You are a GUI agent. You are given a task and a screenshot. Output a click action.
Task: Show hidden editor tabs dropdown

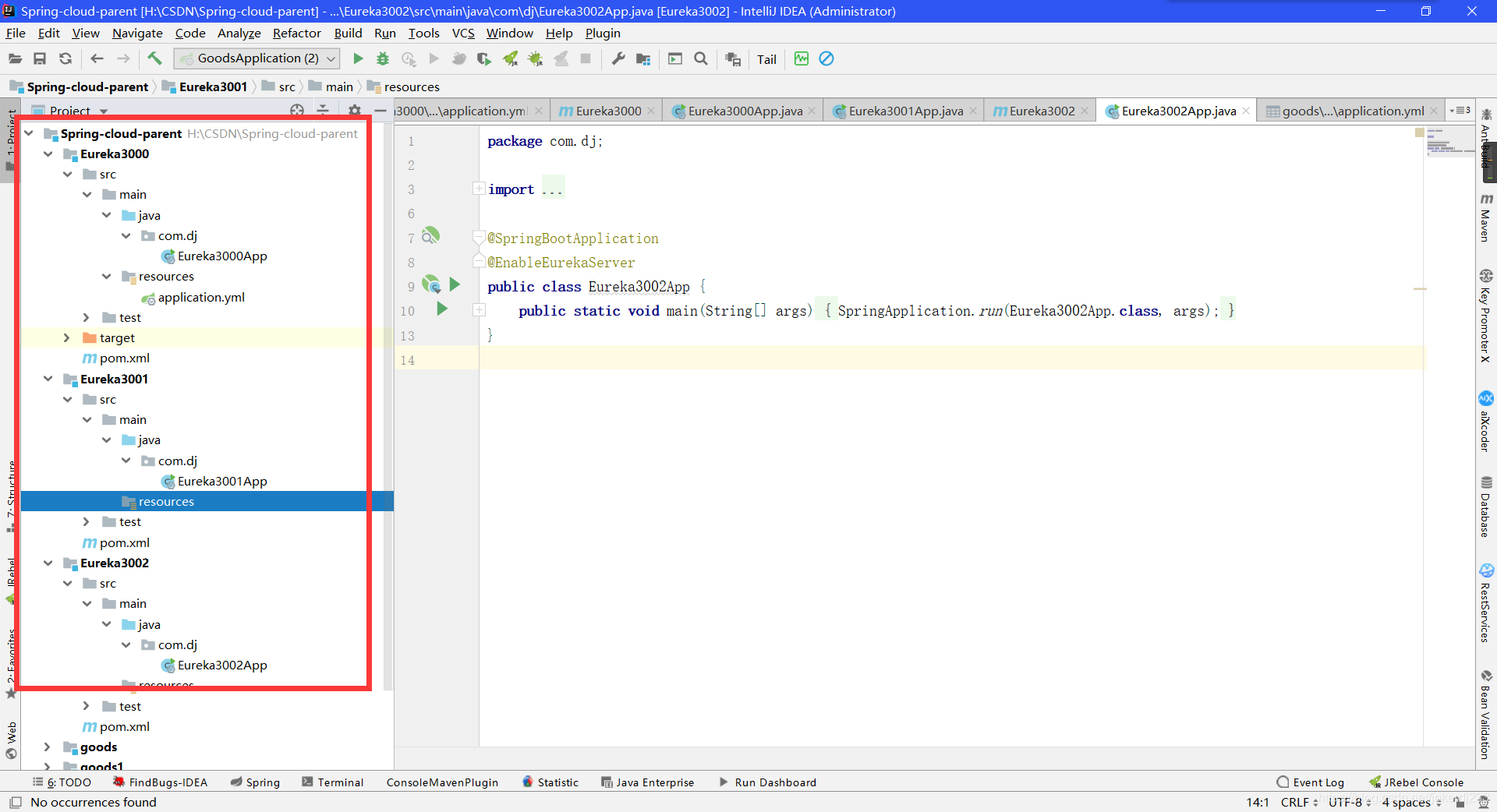(1460, 111)
